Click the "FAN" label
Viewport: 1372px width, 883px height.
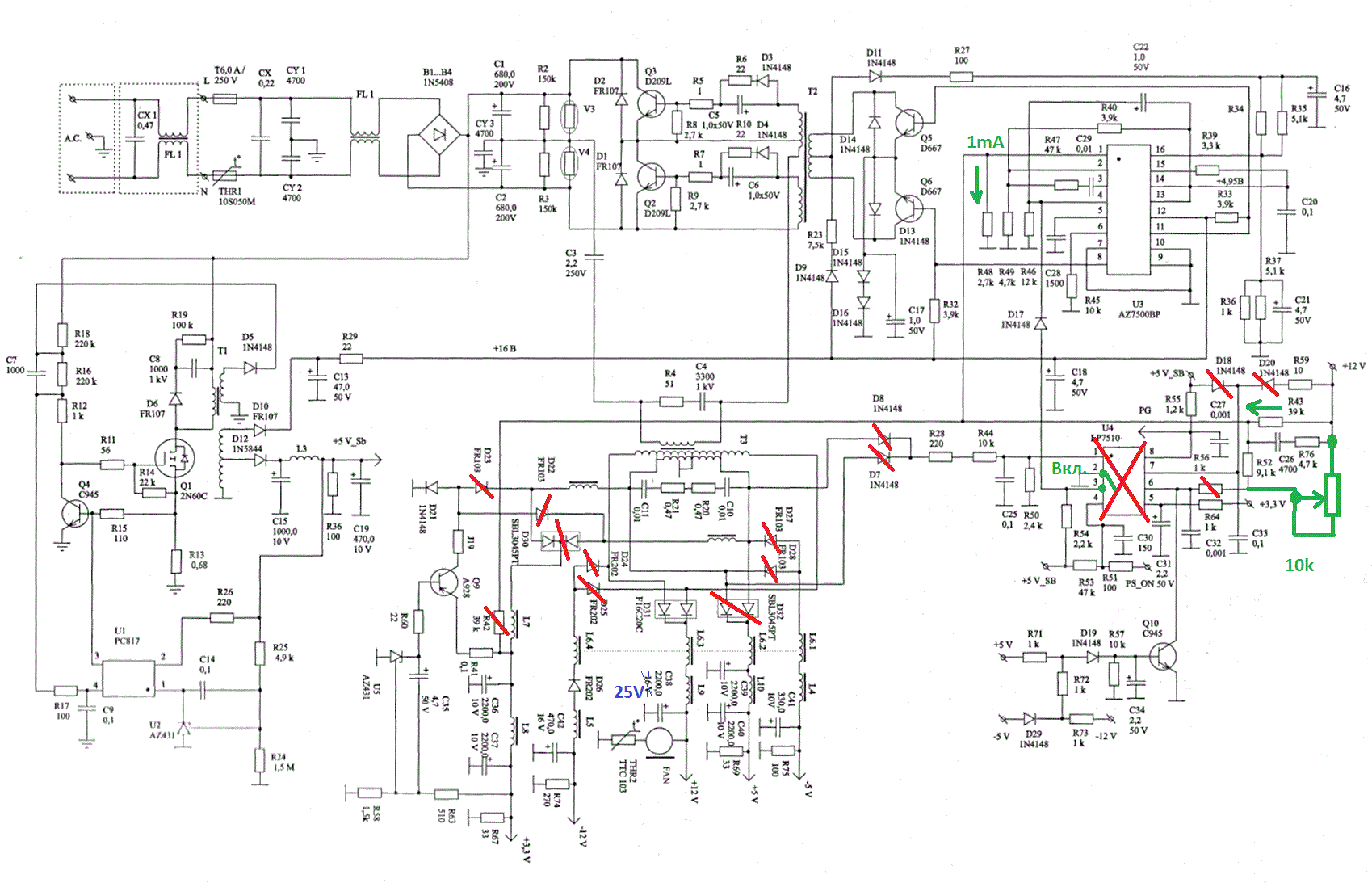coord(667,775)
